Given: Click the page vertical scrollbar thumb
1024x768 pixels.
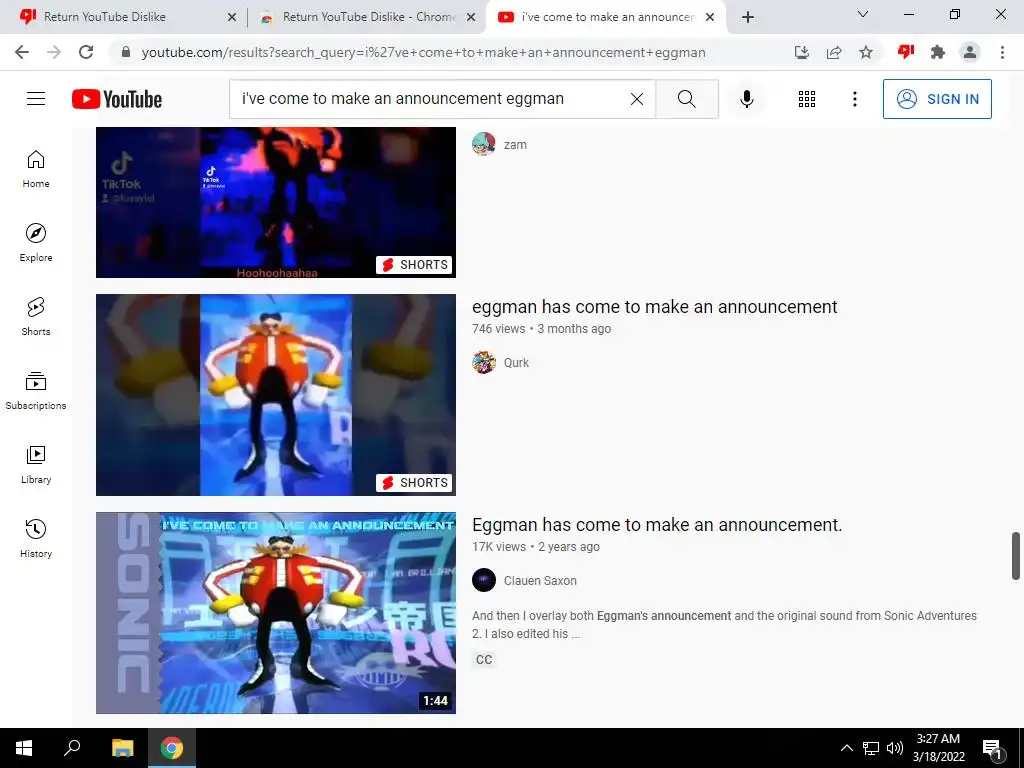Looking at the screenshot, I should click(x=1016, y=556).
